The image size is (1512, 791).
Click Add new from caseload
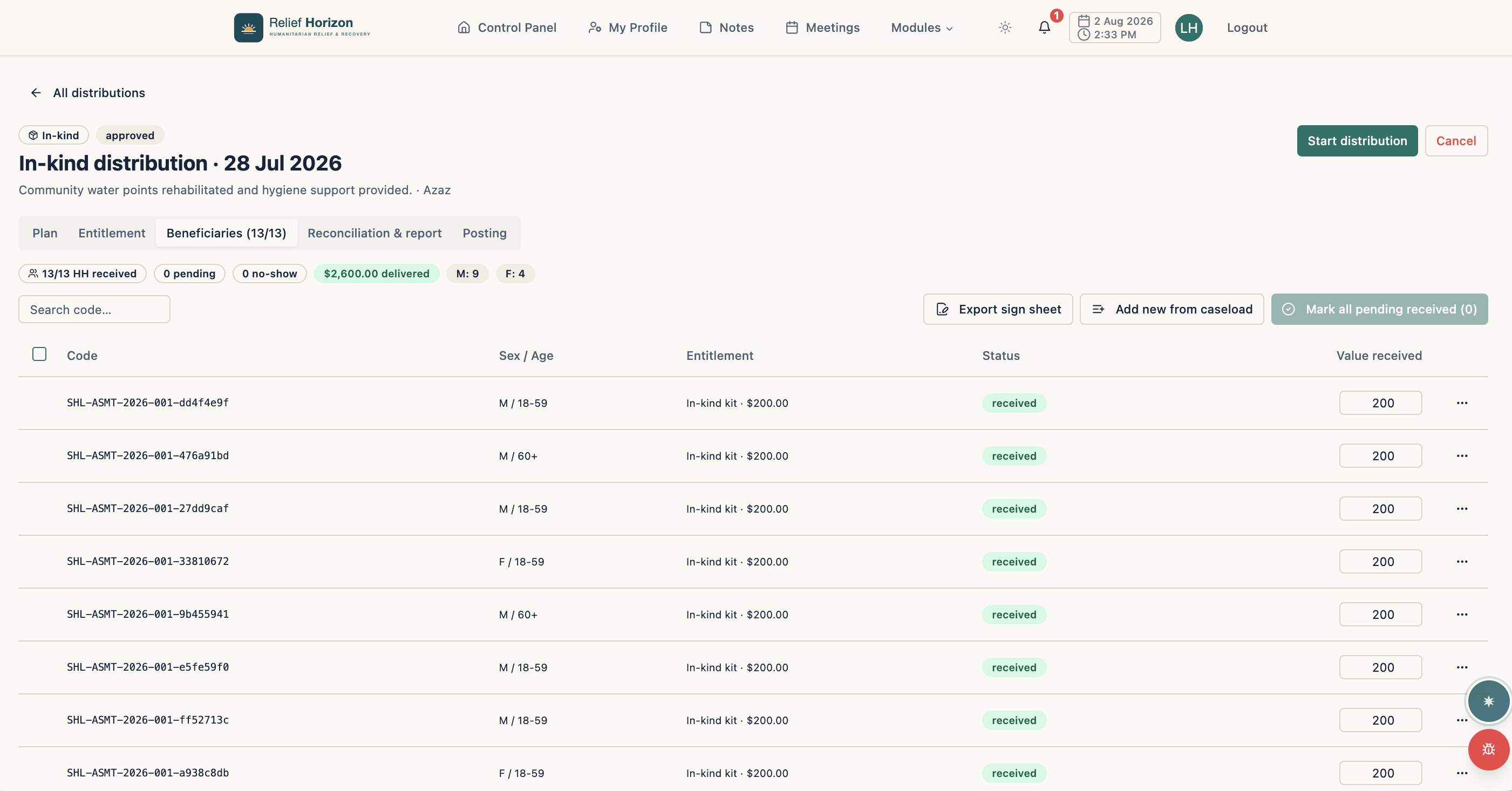(x=1172, y=309)
